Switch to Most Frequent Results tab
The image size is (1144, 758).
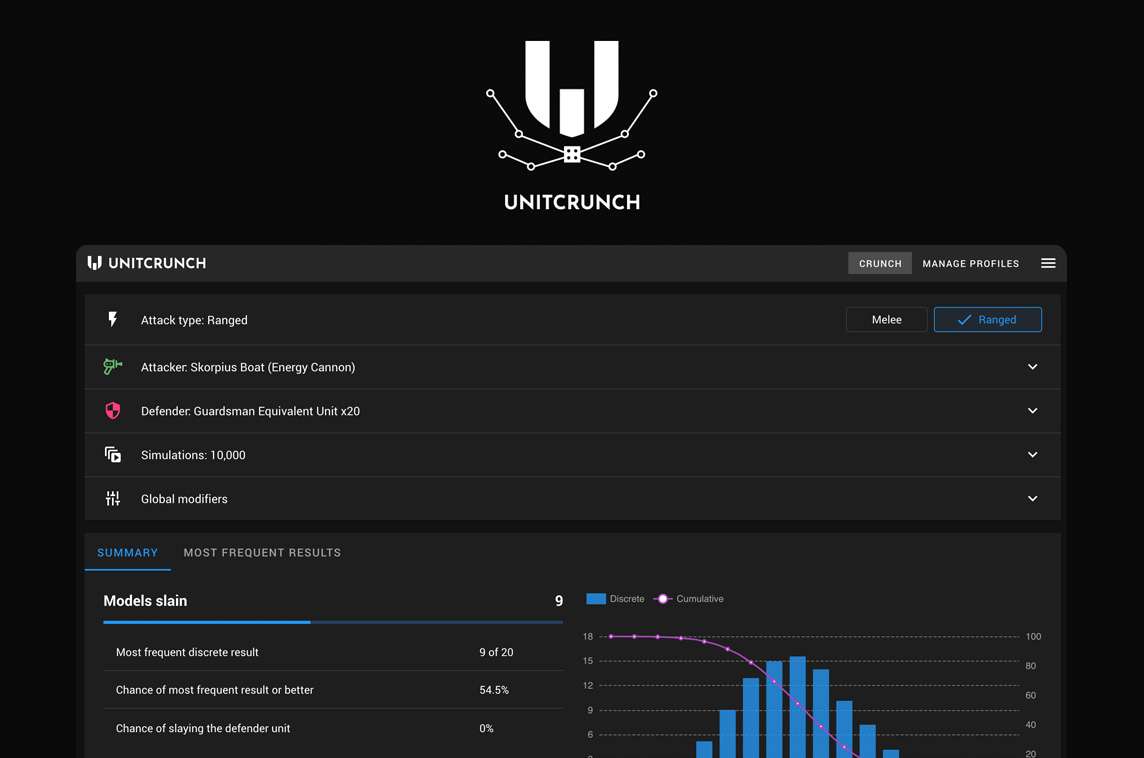[262, 552]
